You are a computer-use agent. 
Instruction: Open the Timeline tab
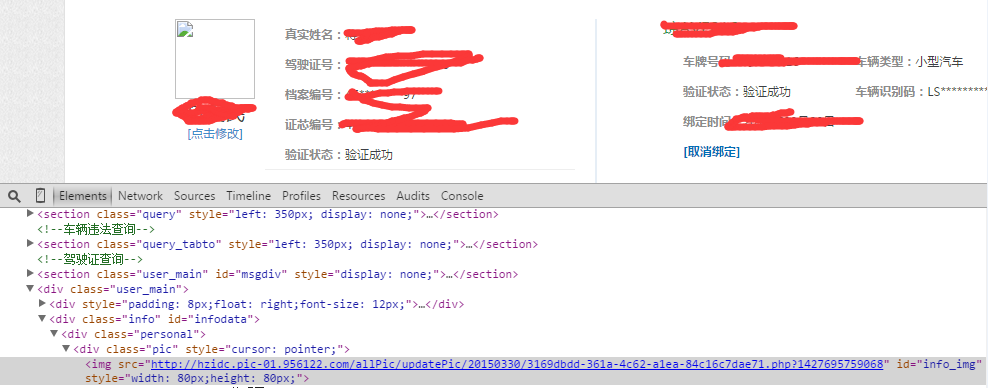[249, 196]
